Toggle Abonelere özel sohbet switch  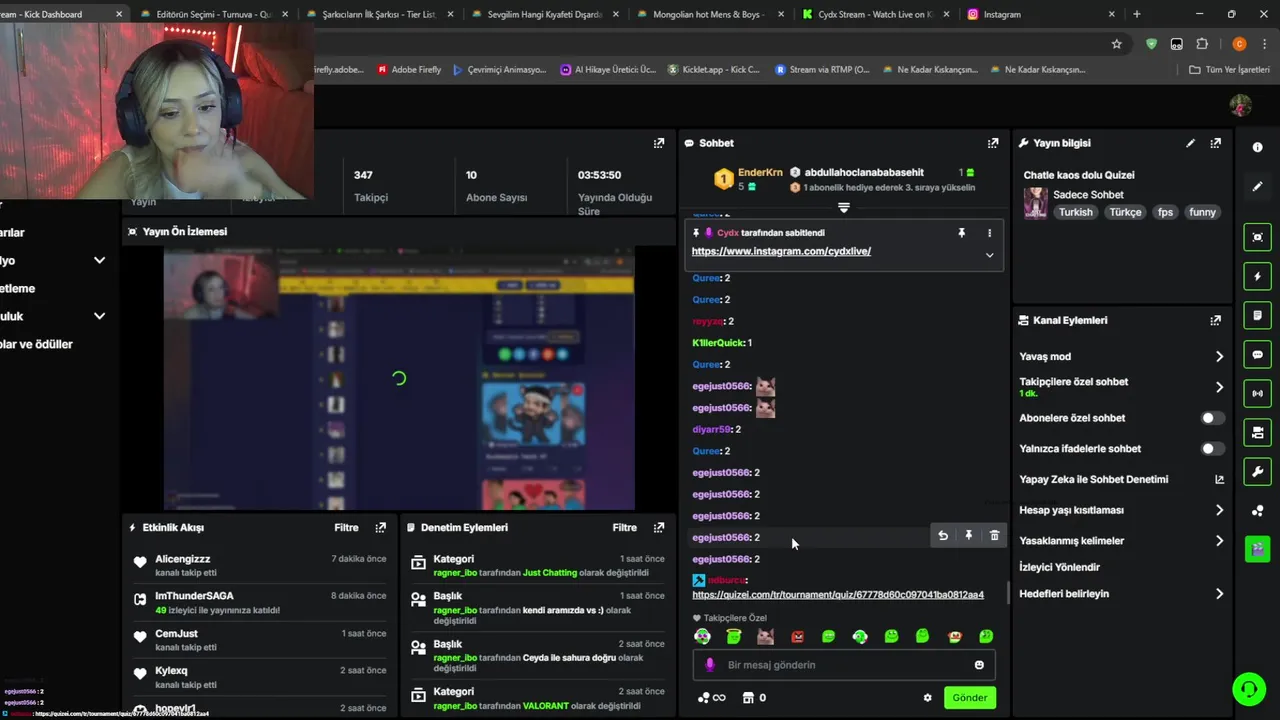(x=1212, y=418)
